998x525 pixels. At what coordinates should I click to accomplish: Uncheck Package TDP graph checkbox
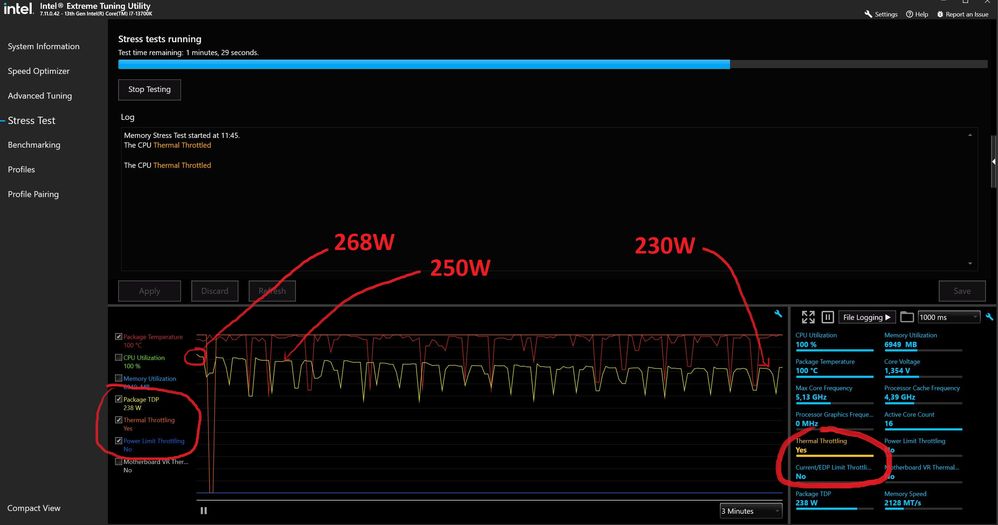click(118, 399)
